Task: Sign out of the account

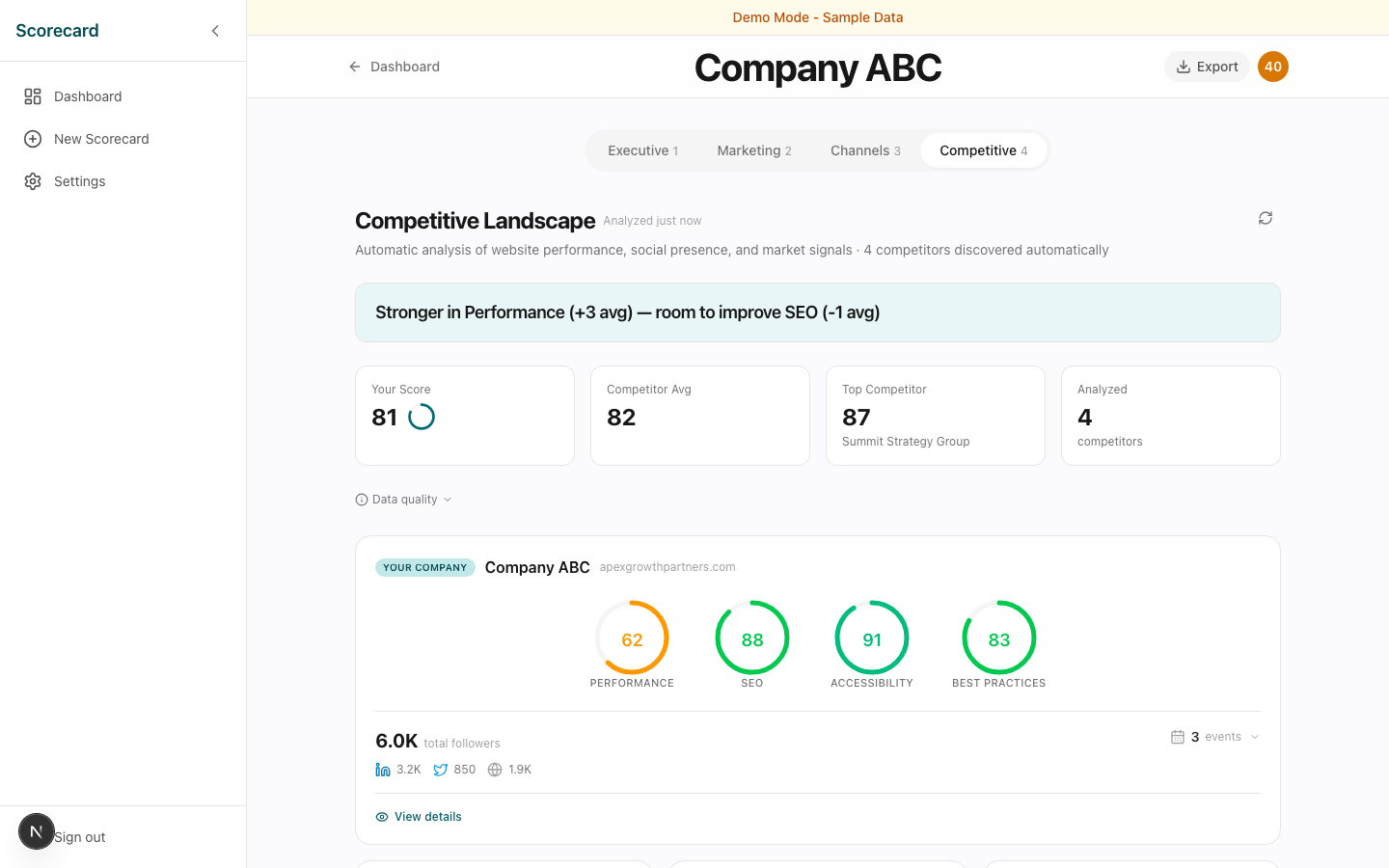Action: 79,837
